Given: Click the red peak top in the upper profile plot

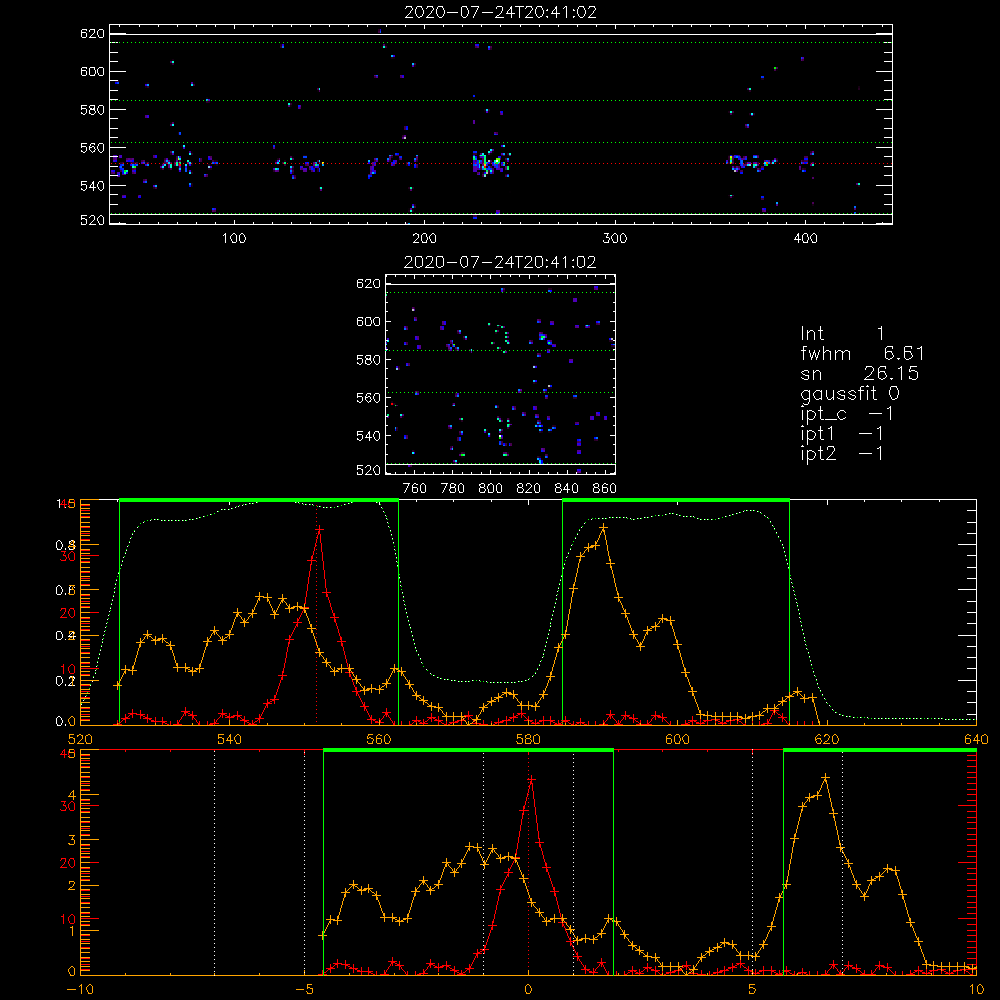Looking at the screenshot, I should 319,529.
